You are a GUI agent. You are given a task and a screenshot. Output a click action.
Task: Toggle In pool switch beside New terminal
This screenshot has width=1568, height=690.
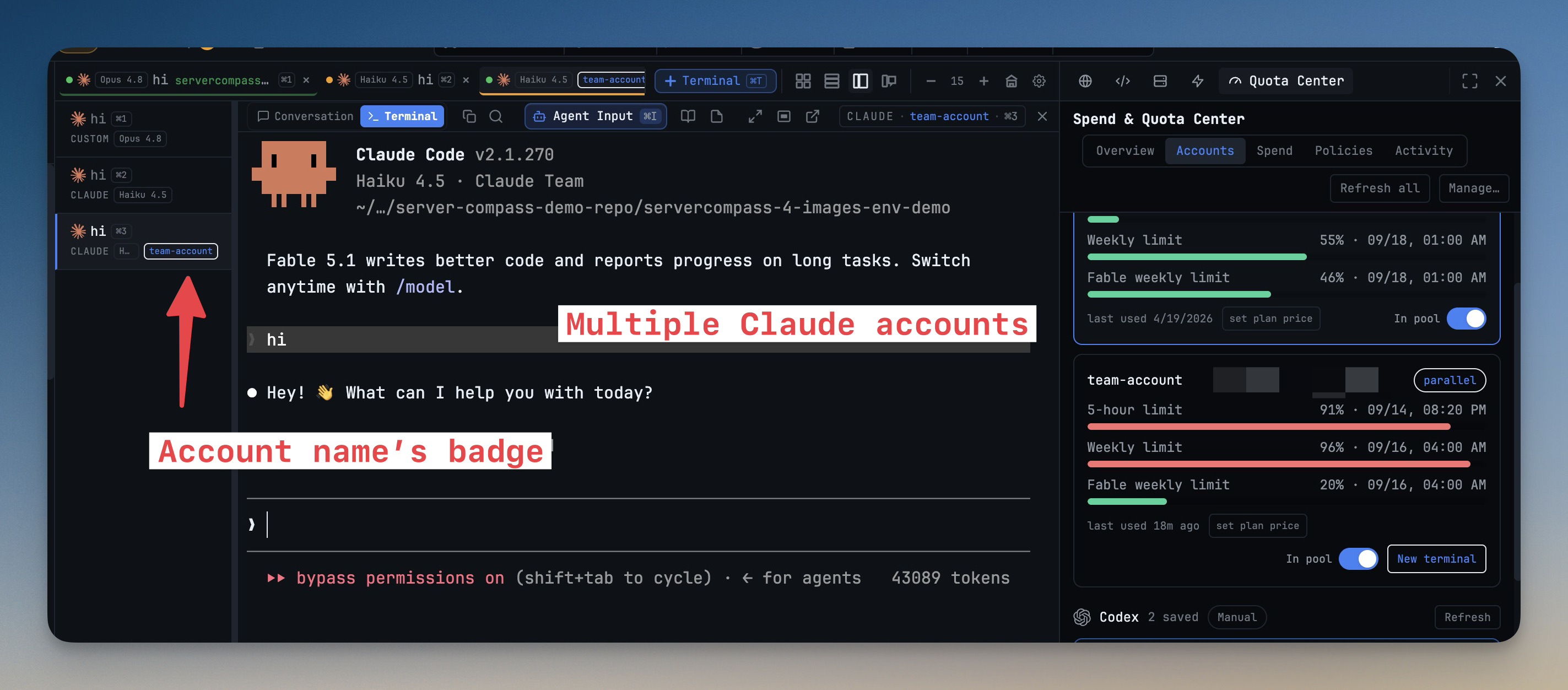pos(1359,558)
